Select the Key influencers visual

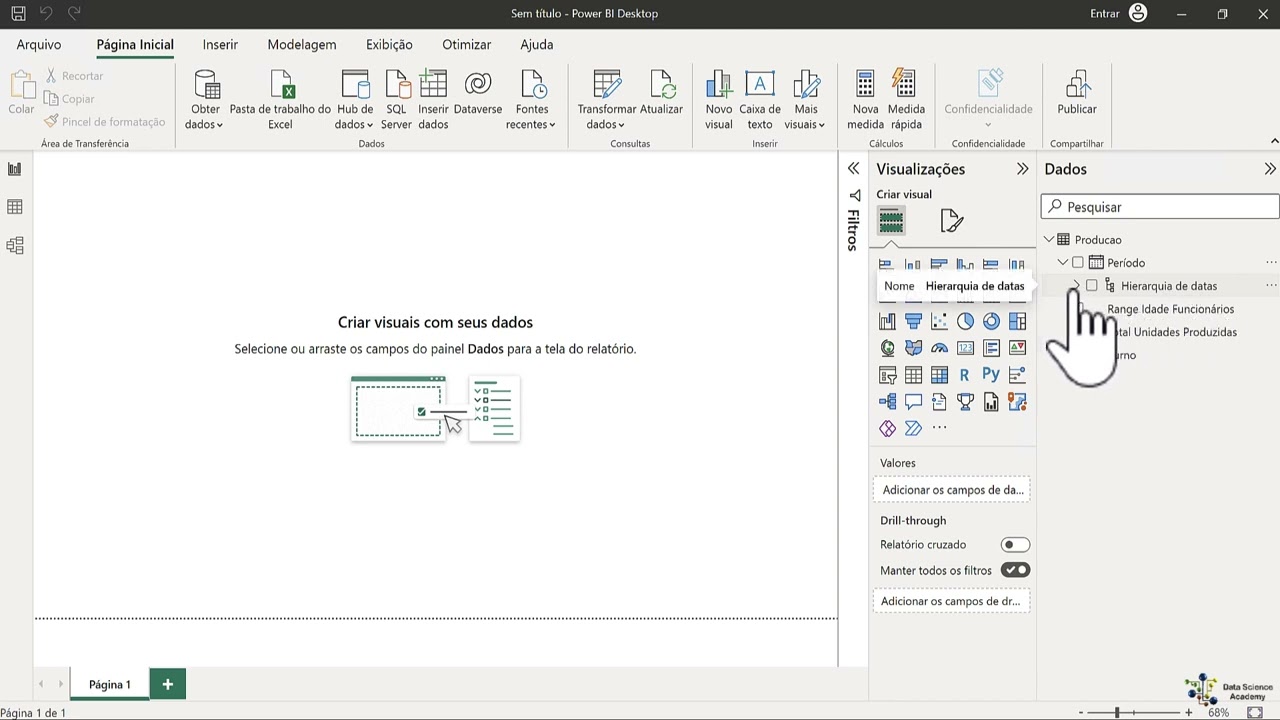[x=1017, y=375]
